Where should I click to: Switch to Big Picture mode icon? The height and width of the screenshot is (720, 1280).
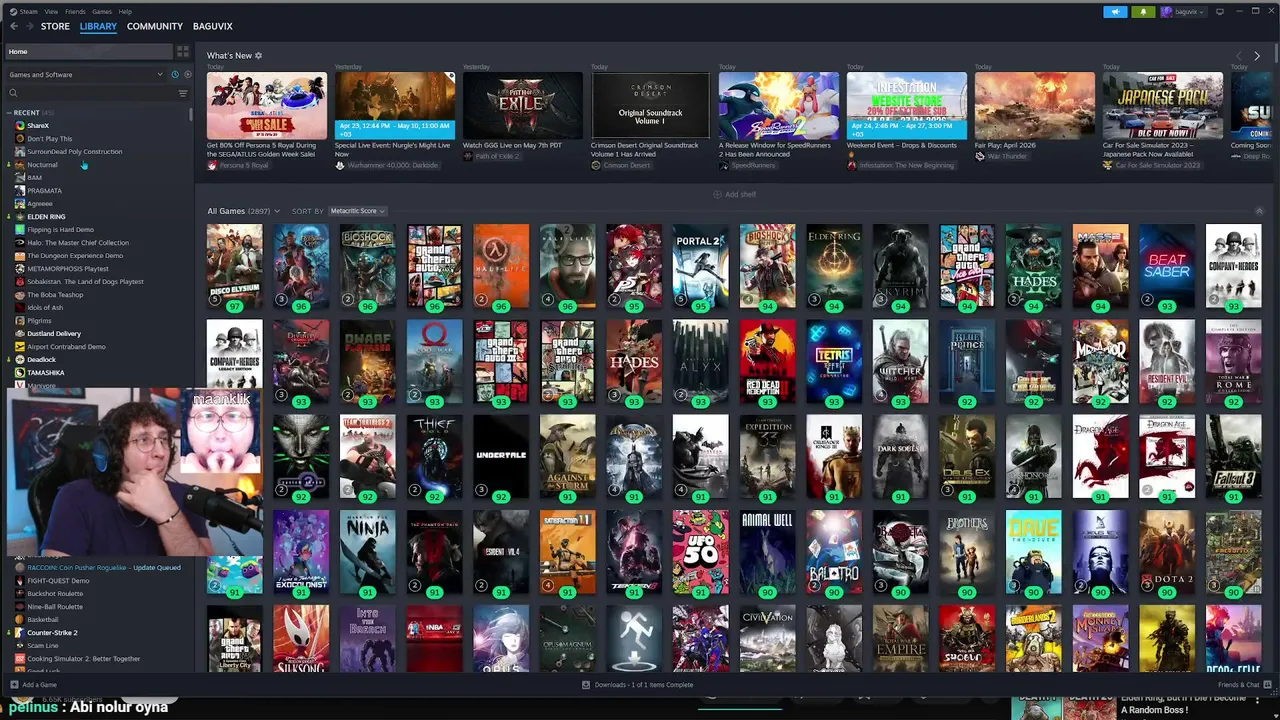click(1219, 12)
